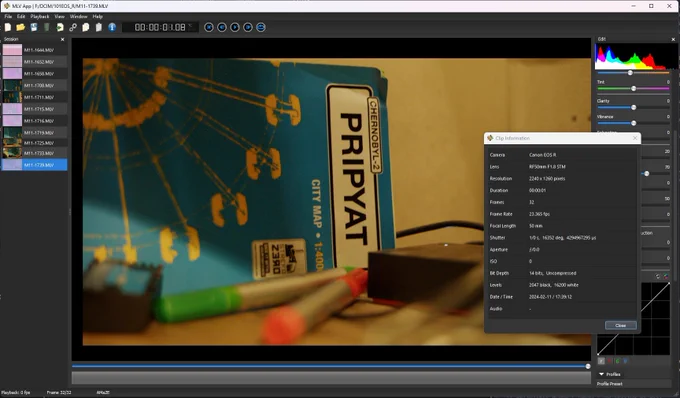The width and height of the screenshot is (680, 398).
Task: Collapse the Profiles section triangle
Action: [x=602, y=374]
